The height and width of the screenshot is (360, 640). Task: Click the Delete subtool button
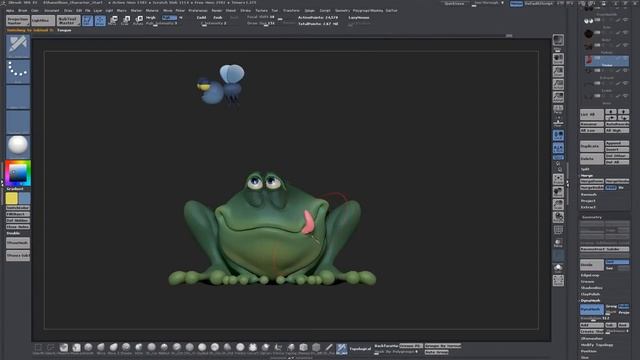click(591, 159)
